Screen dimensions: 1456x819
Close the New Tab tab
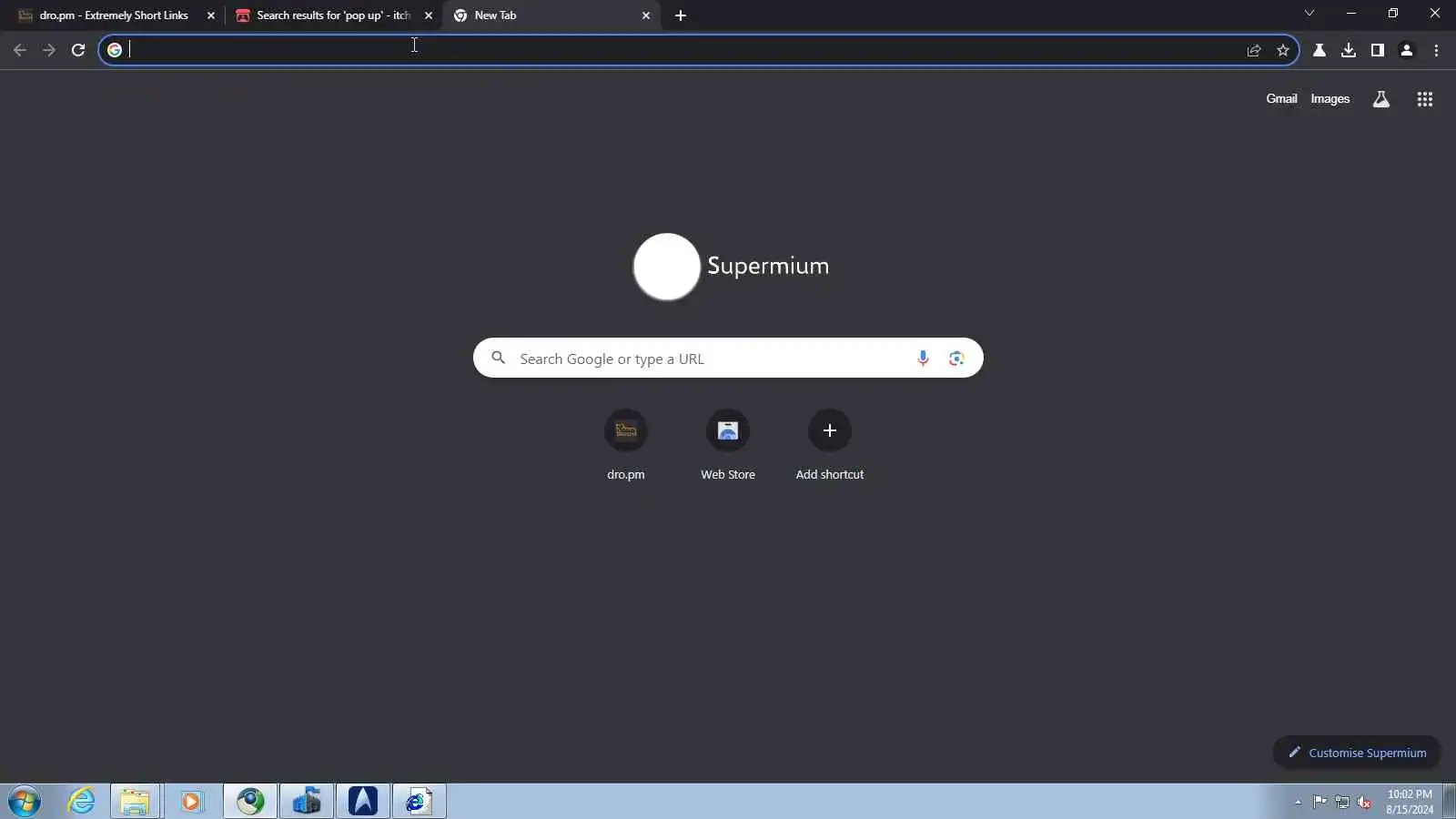646,15
